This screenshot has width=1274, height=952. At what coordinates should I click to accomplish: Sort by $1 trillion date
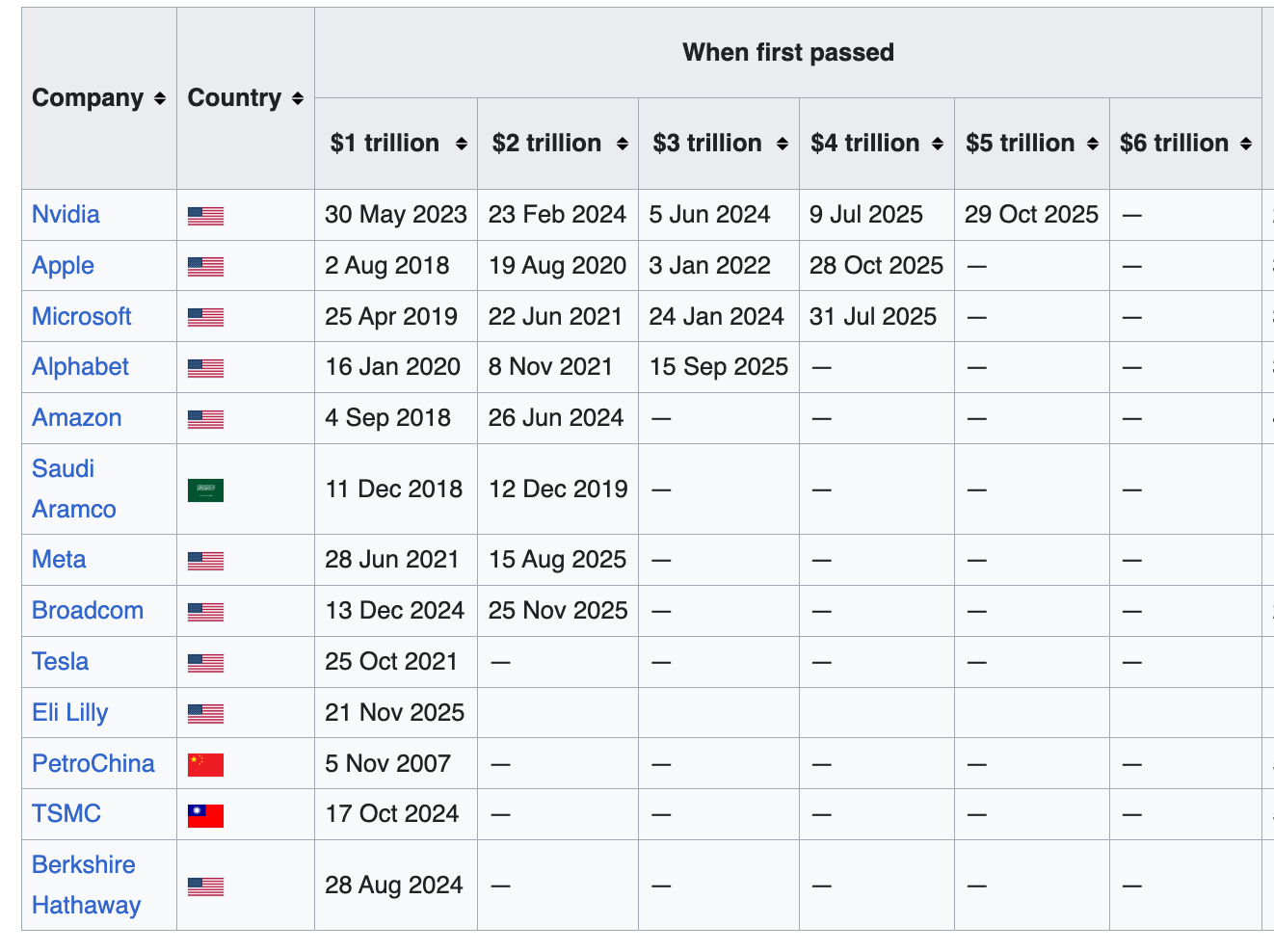click(x=462, y=144)
